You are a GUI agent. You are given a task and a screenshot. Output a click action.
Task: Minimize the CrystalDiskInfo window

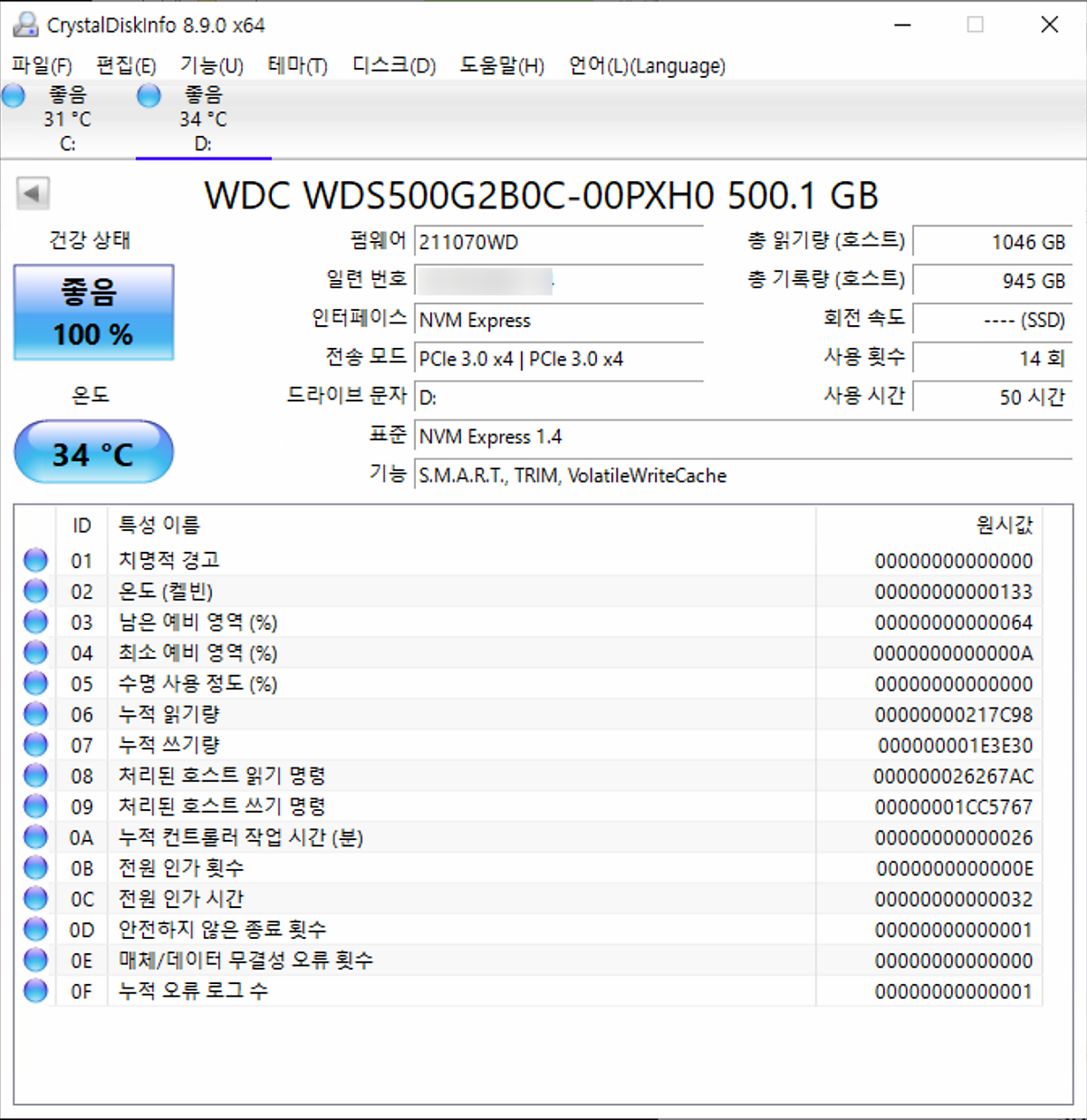[902, 24]
